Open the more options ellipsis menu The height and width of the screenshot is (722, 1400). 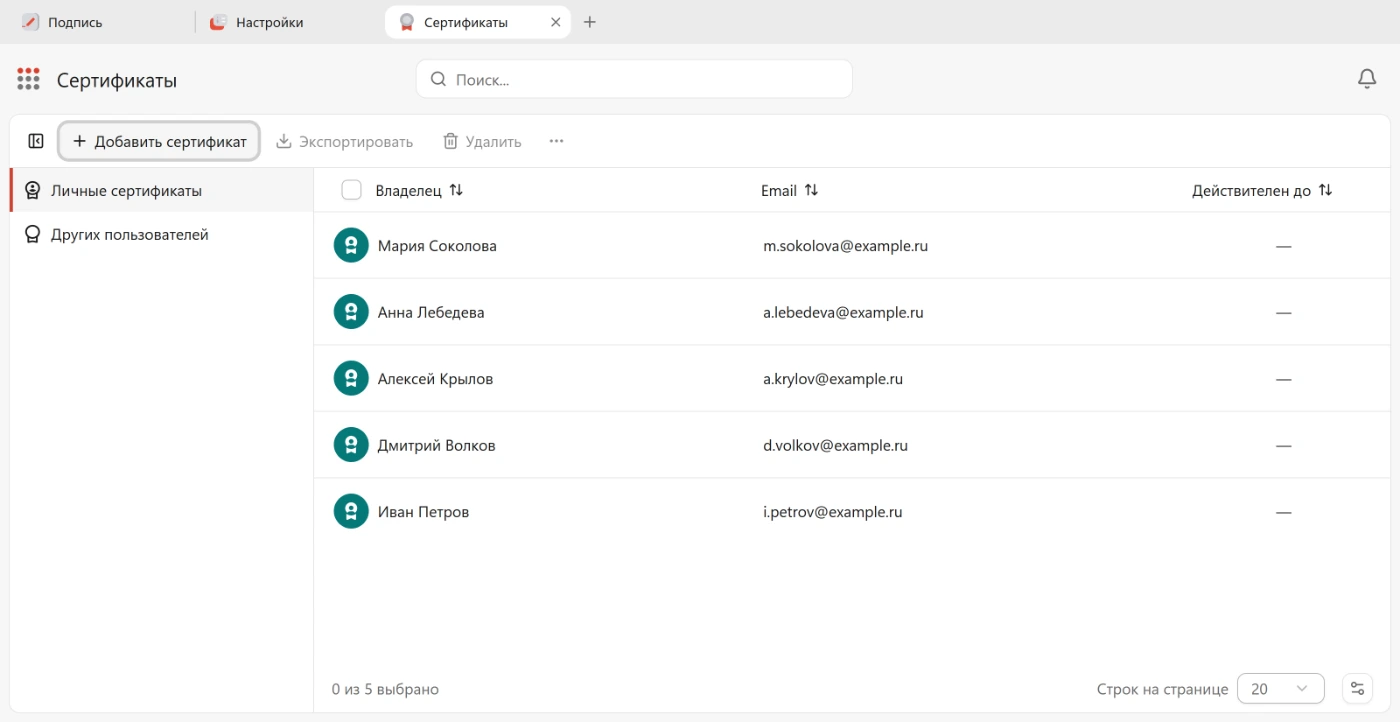(557, 141)
